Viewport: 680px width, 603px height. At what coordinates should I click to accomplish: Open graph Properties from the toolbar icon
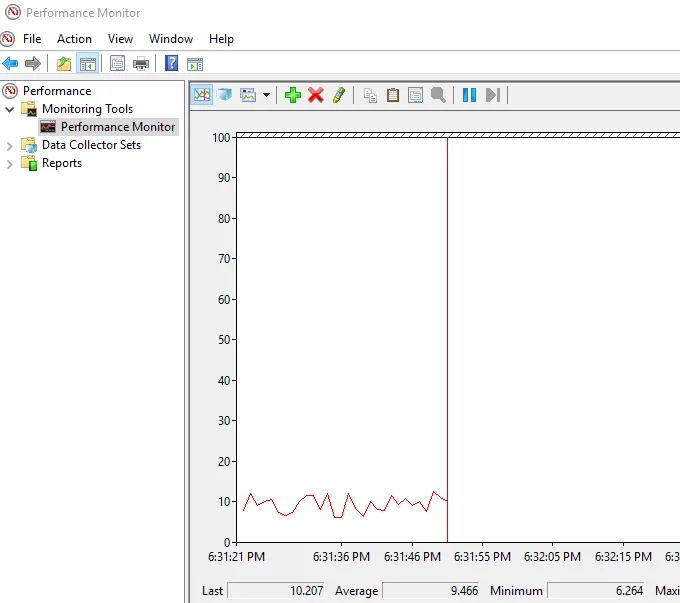pos(414,95)
